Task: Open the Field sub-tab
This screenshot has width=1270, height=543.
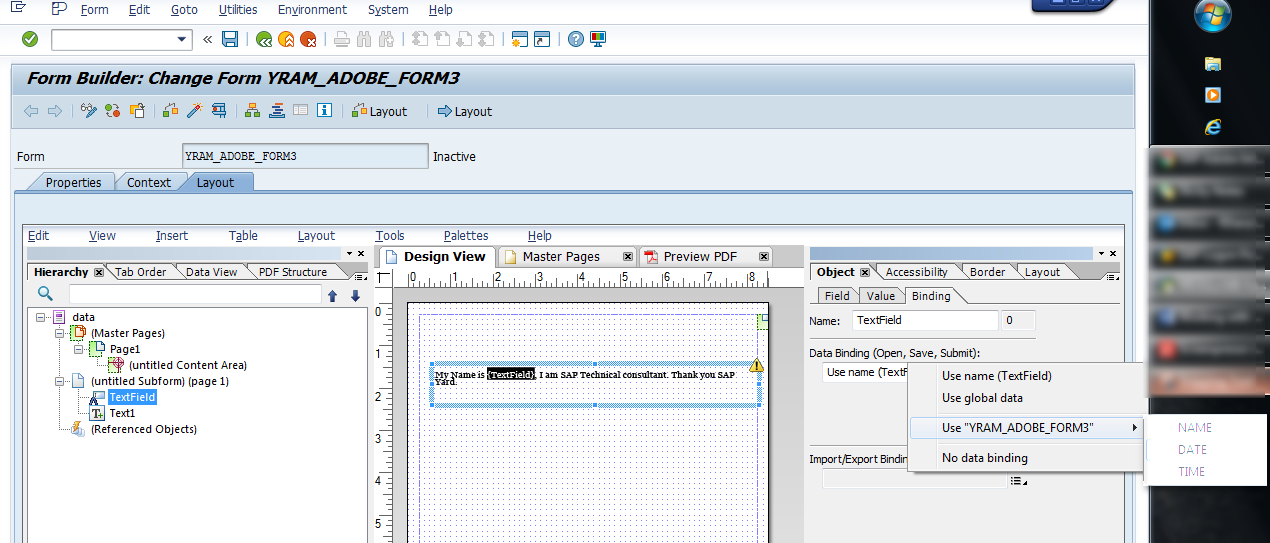Action: (x=837, y=296)
